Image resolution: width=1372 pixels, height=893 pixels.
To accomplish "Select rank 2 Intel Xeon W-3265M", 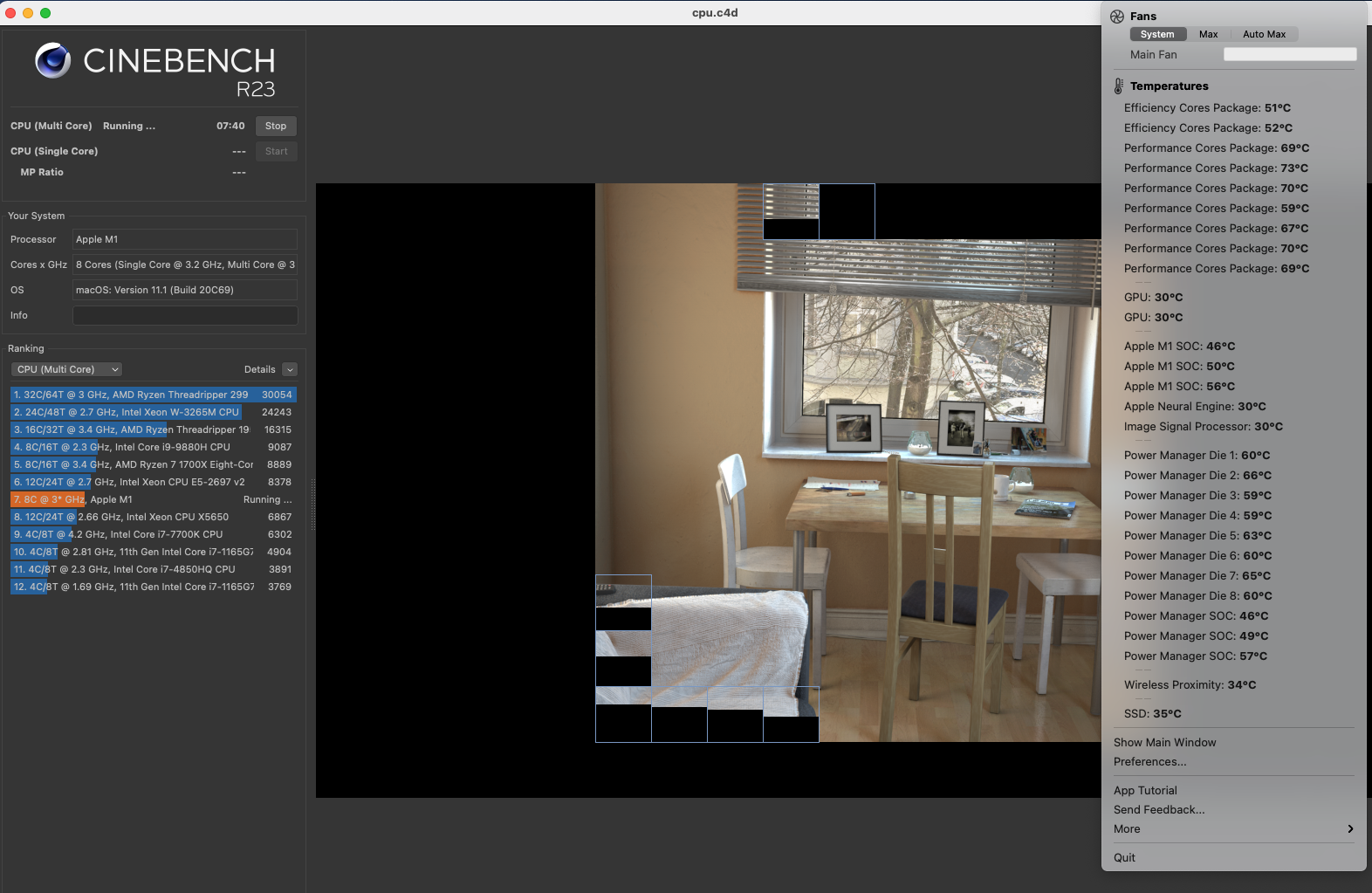I will [154, 412].
